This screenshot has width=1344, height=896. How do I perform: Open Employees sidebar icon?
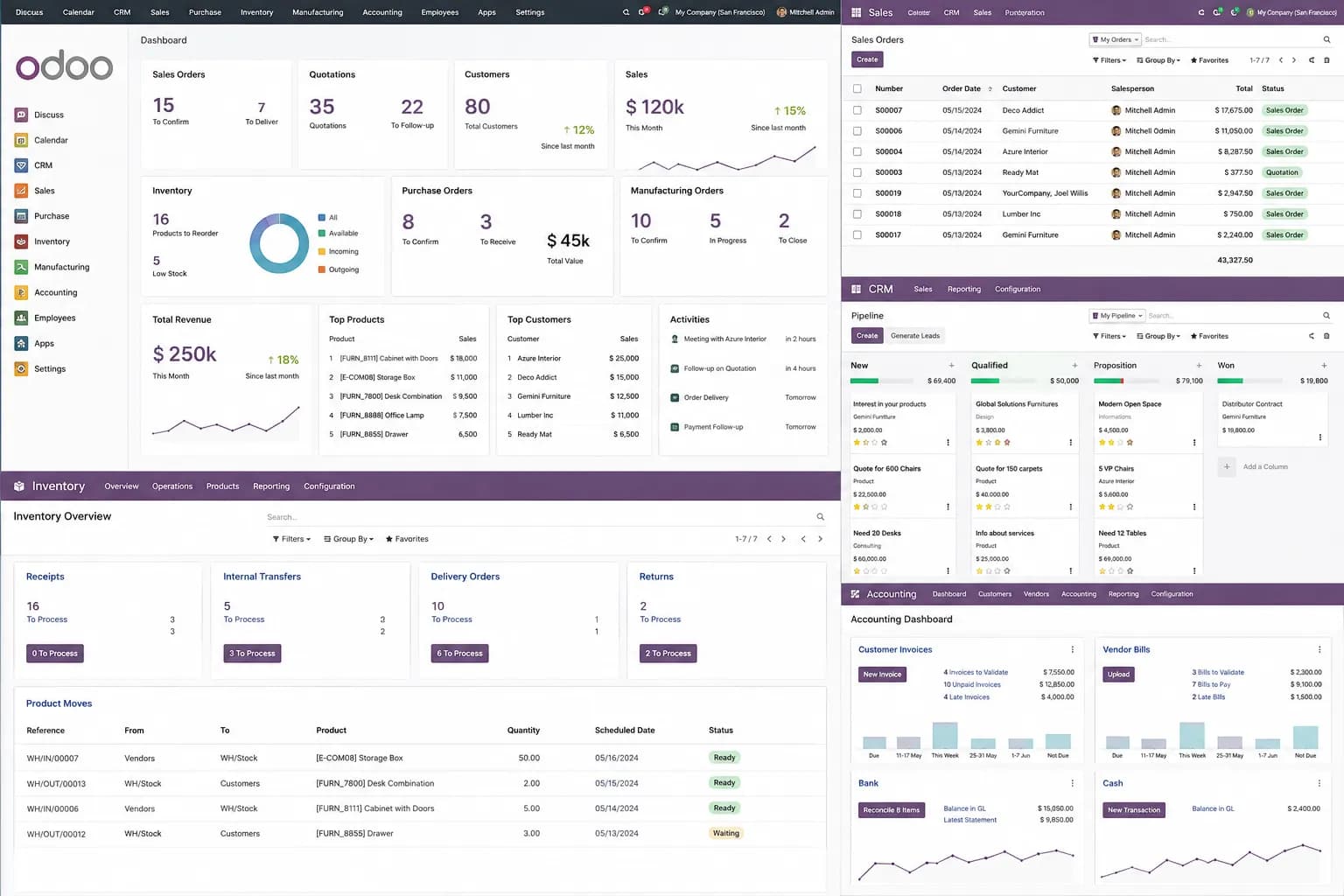(21, 318)
